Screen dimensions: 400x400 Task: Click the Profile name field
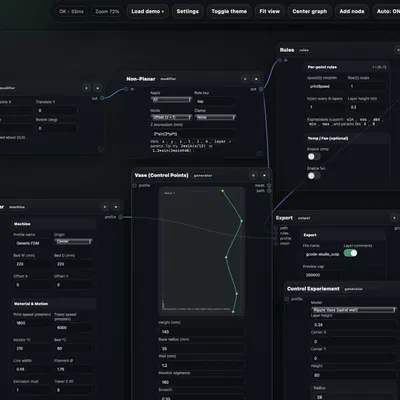(32, 243)
